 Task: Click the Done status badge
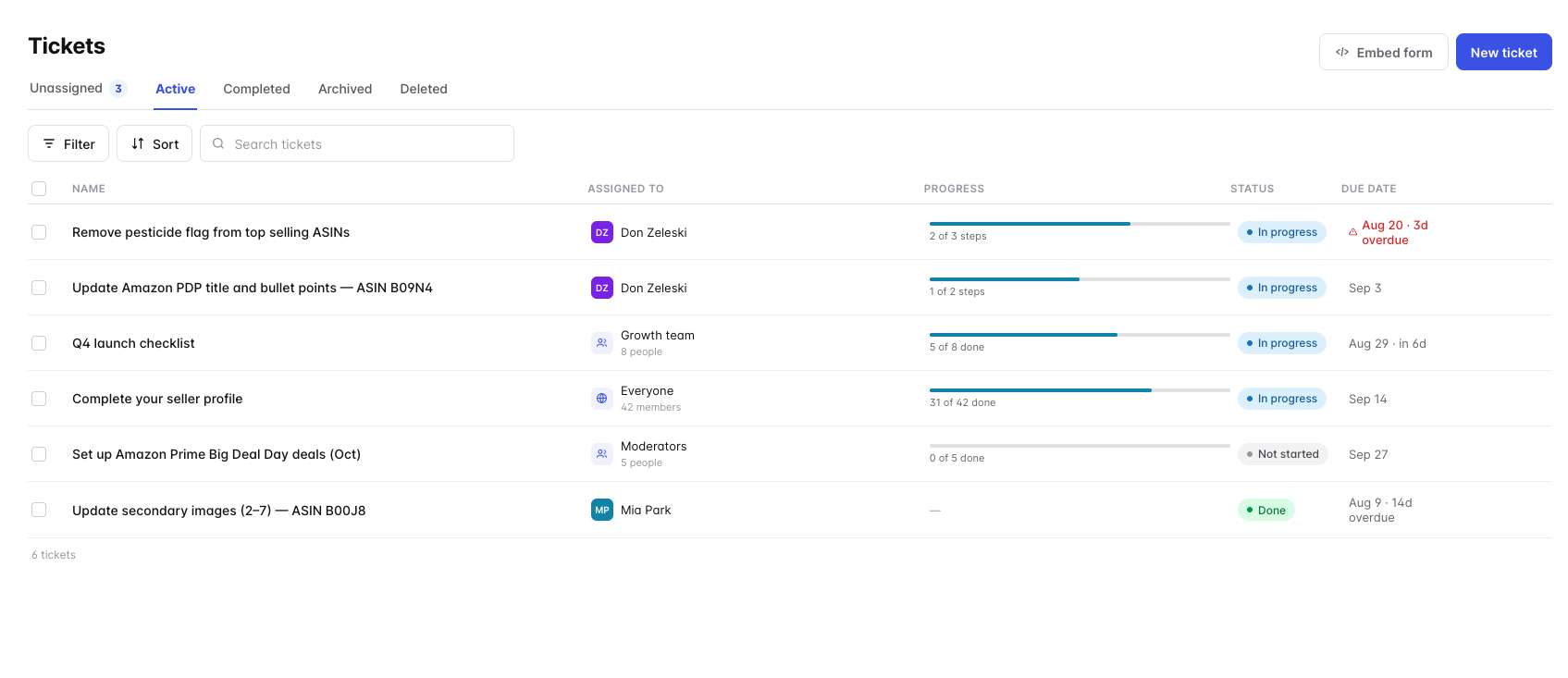pyautogui.click(x=1266, y=510)
